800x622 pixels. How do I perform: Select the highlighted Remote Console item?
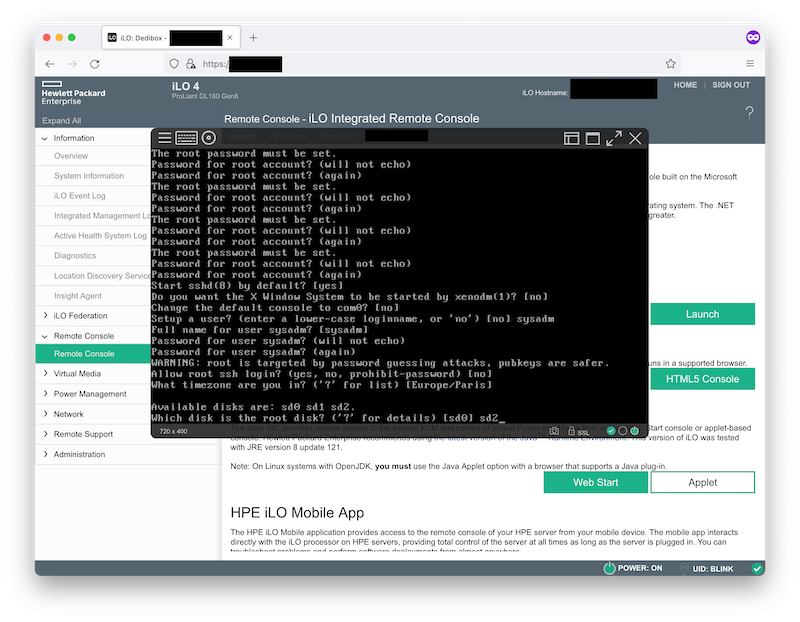[x=93, y=354]
